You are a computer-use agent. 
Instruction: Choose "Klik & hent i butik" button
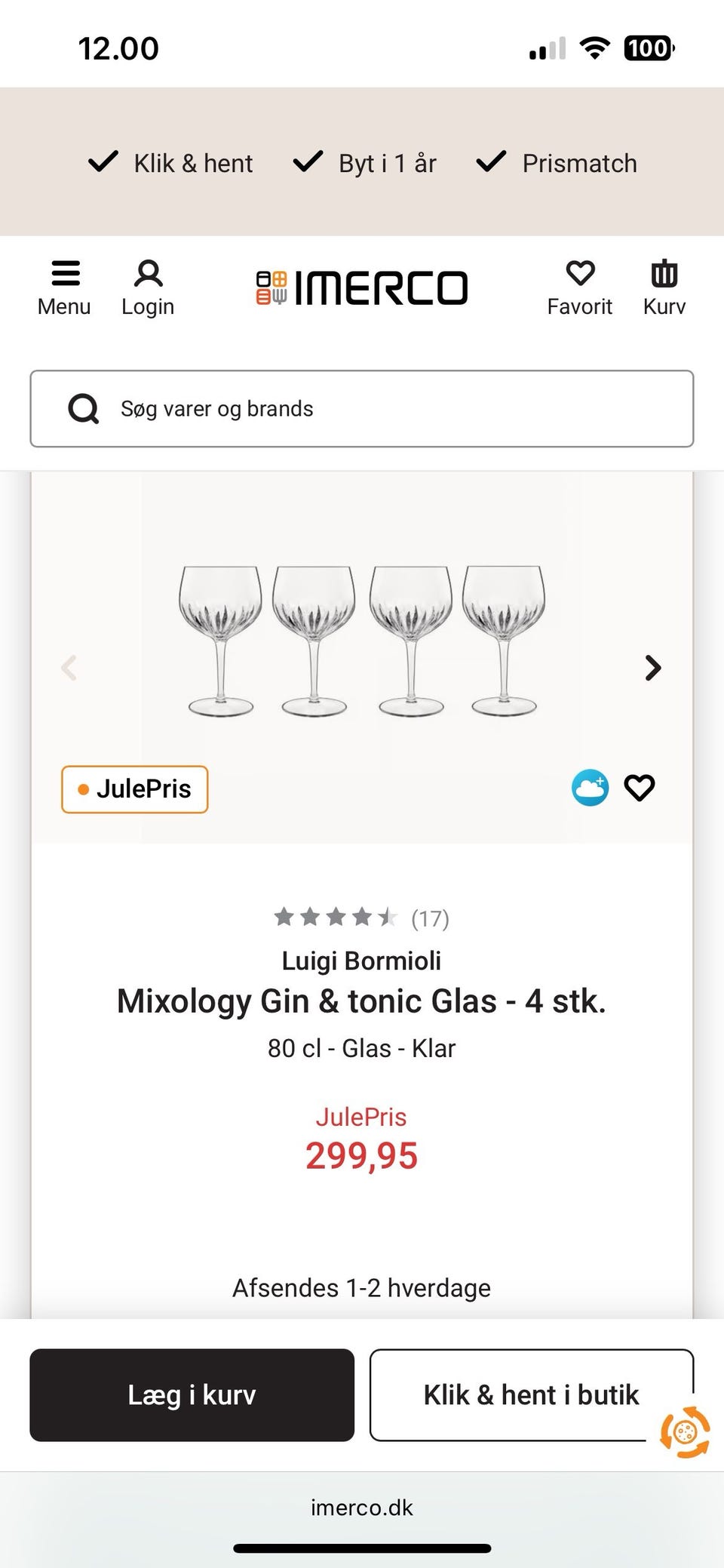pos(531,1394)
